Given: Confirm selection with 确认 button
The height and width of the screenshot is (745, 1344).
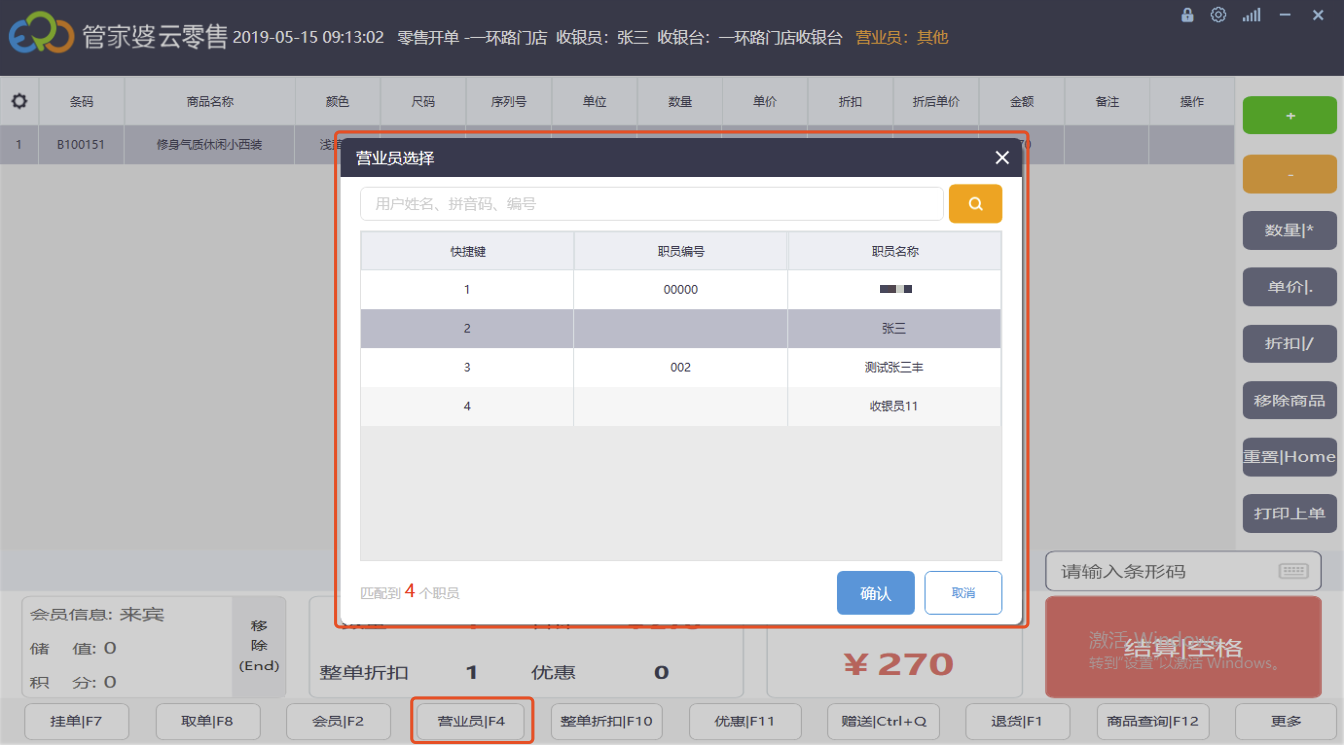Looking at the screenshot, I should pos(875,593).
